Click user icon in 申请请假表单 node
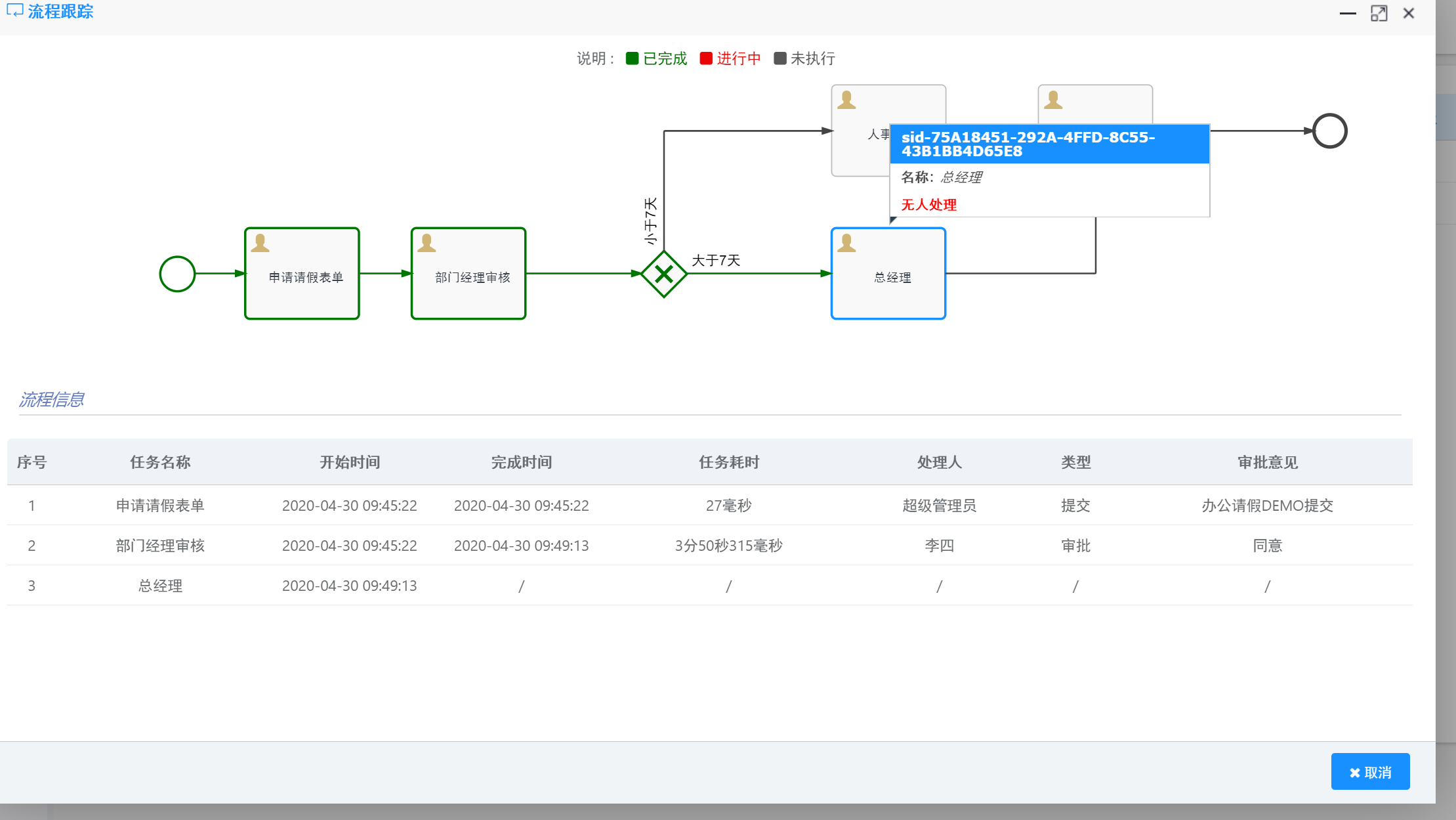The image size is (1456, 820). [260, 243]
